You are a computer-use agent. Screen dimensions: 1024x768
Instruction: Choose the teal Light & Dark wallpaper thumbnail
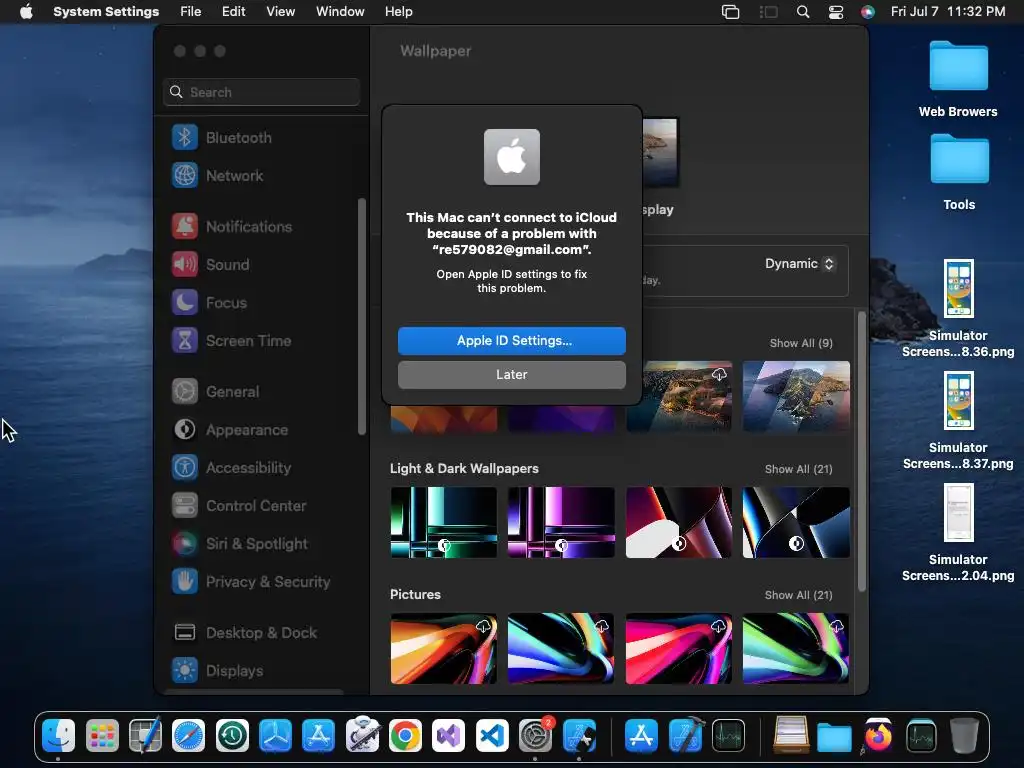click(x=443, y=522)
